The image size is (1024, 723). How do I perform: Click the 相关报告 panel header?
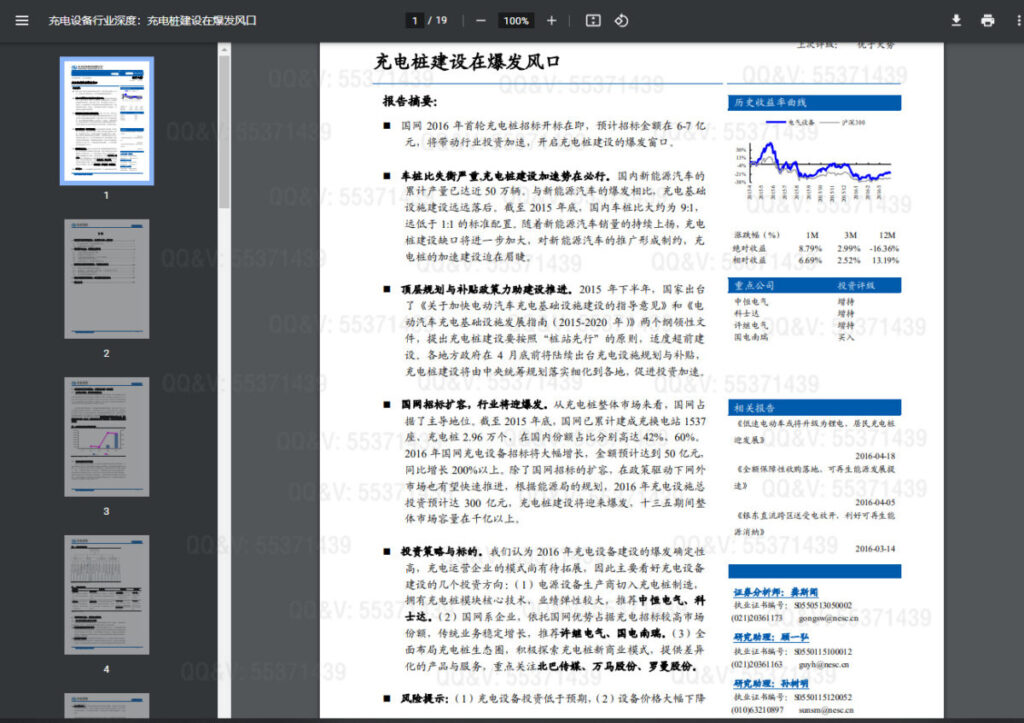point(814,408)
